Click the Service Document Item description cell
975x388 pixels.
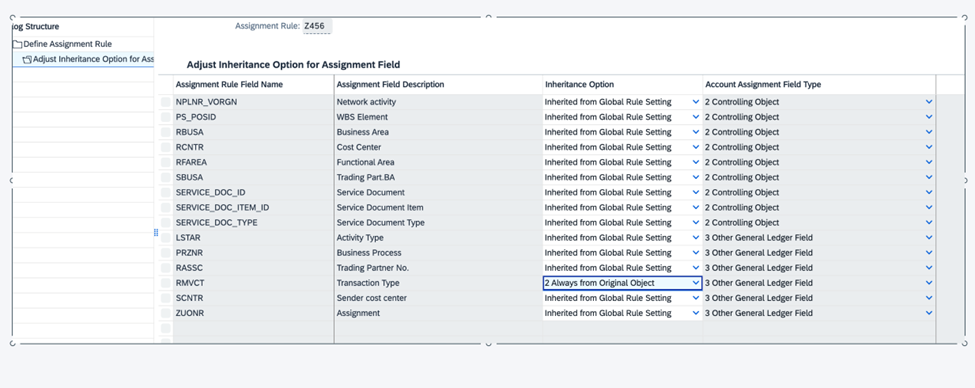pos(438,208)
